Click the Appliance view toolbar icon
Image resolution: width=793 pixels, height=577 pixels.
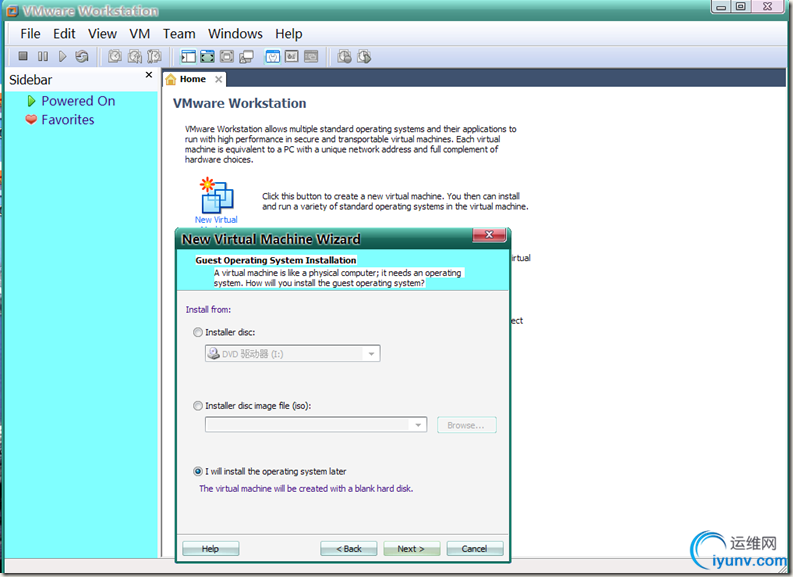pos(292,56)
